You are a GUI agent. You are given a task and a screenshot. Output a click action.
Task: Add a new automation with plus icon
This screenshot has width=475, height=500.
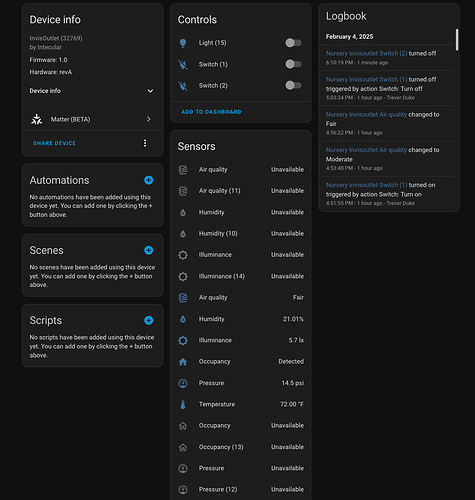point(149,180)
